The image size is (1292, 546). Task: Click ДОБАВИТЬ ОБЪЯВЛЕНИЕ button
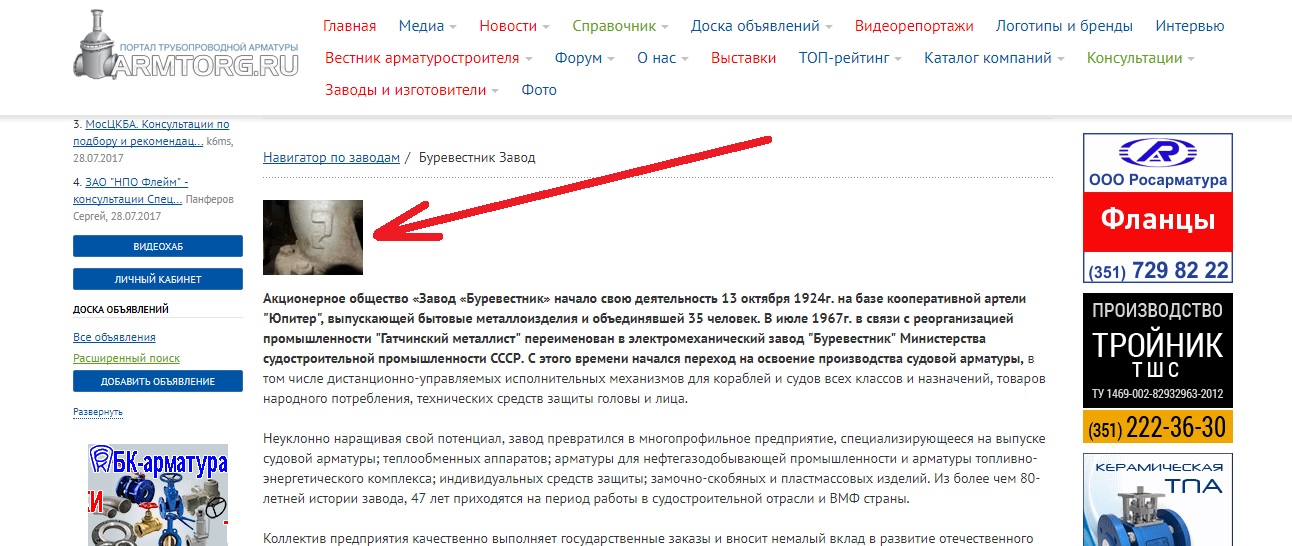[158, 381]
